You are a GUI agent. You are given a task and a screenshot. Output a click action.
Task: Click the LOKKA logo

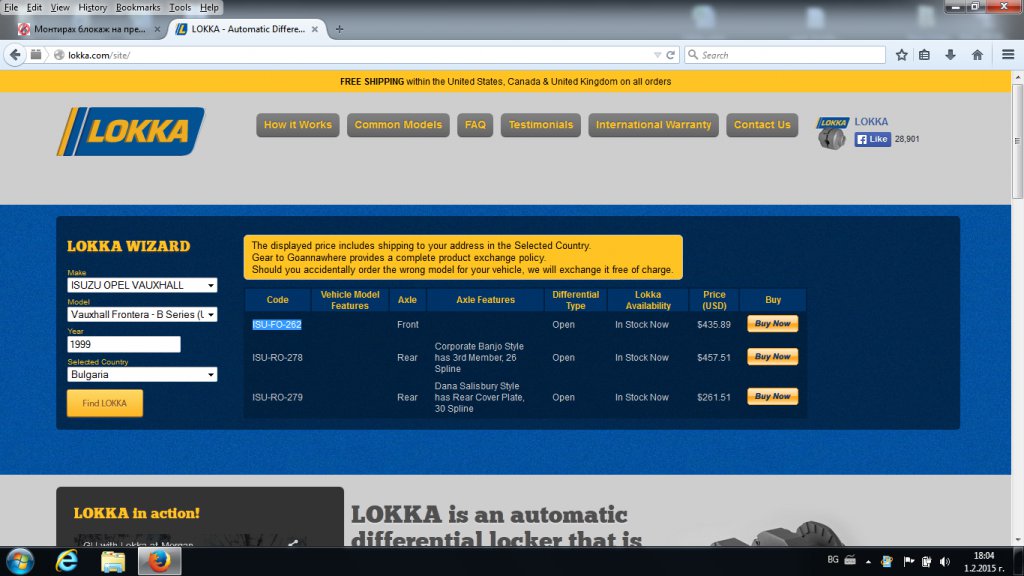tap(131, 131)
